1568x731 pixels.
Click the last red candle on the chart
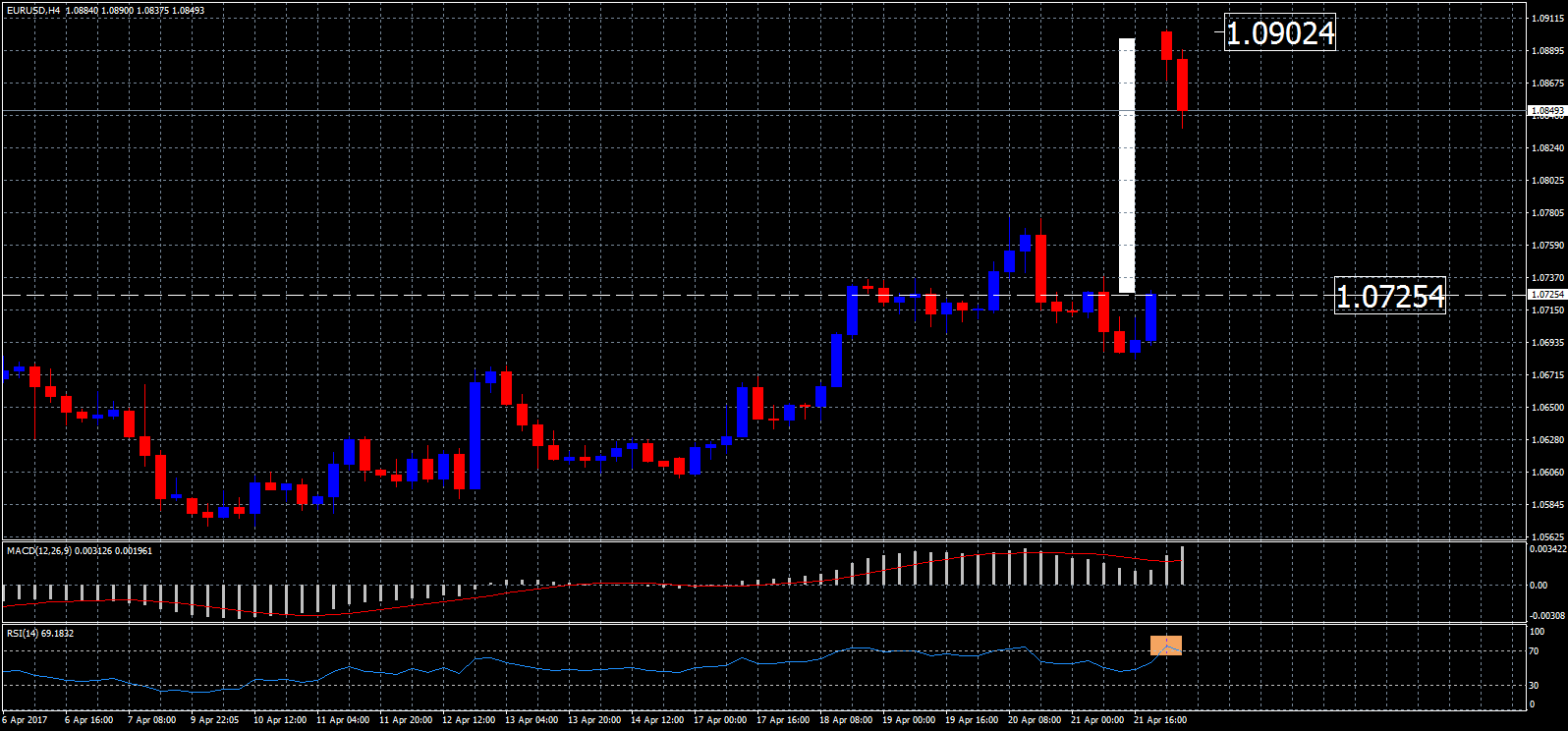click(1182, 84)
